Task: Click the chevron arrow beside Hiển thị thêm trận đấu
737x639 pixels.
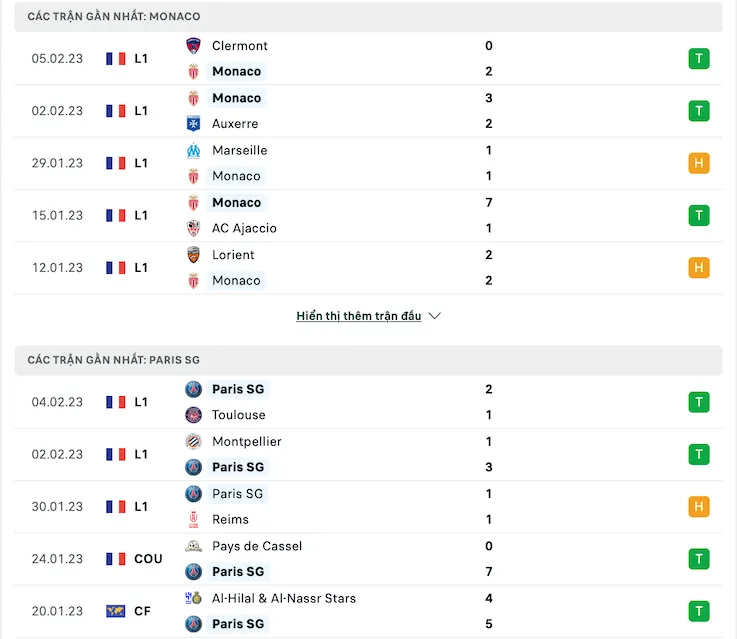Action: (x=434, y=316)
